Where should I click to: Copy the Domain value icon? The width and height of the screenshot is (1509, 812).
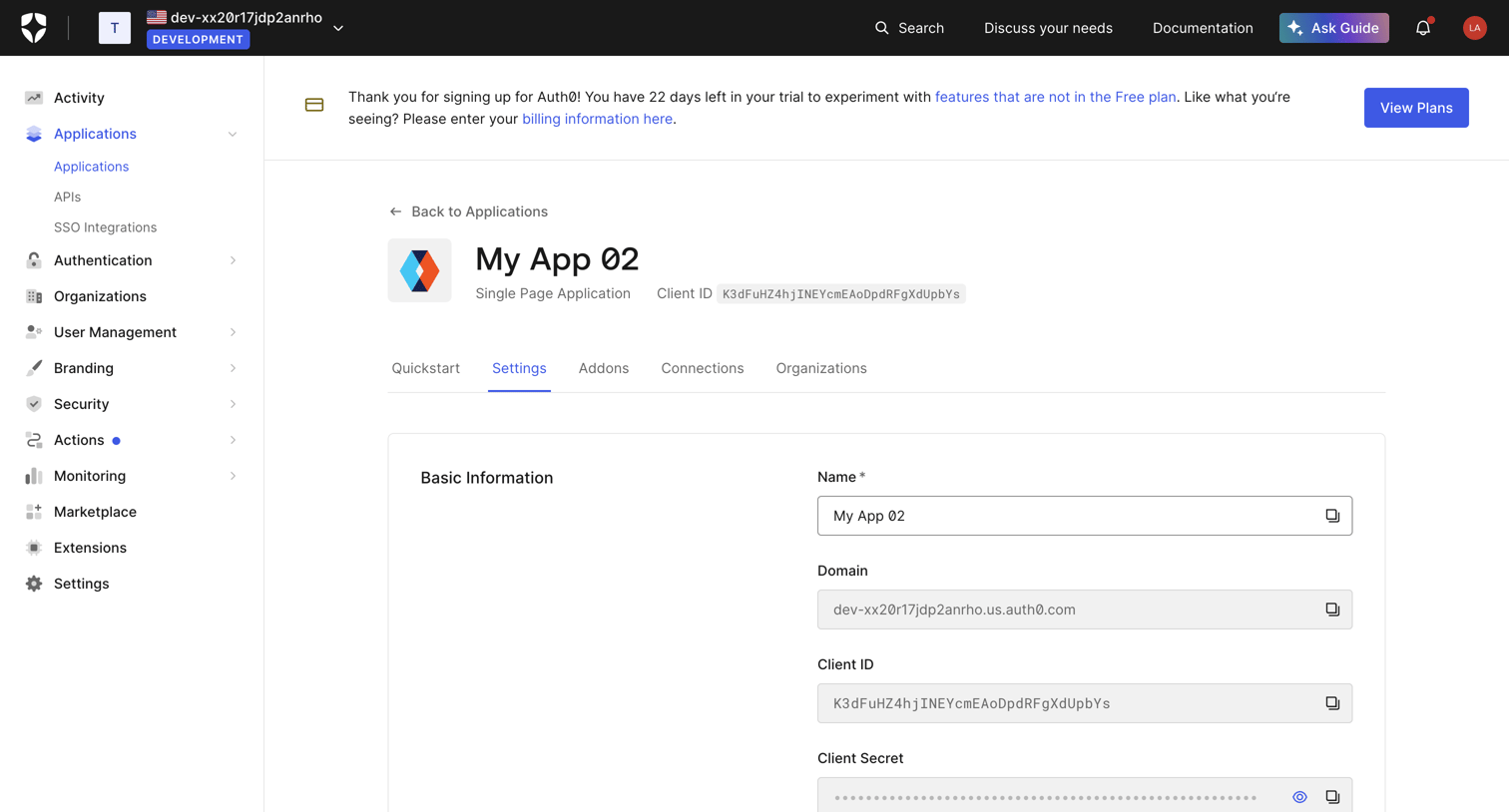click(1332, 609)
